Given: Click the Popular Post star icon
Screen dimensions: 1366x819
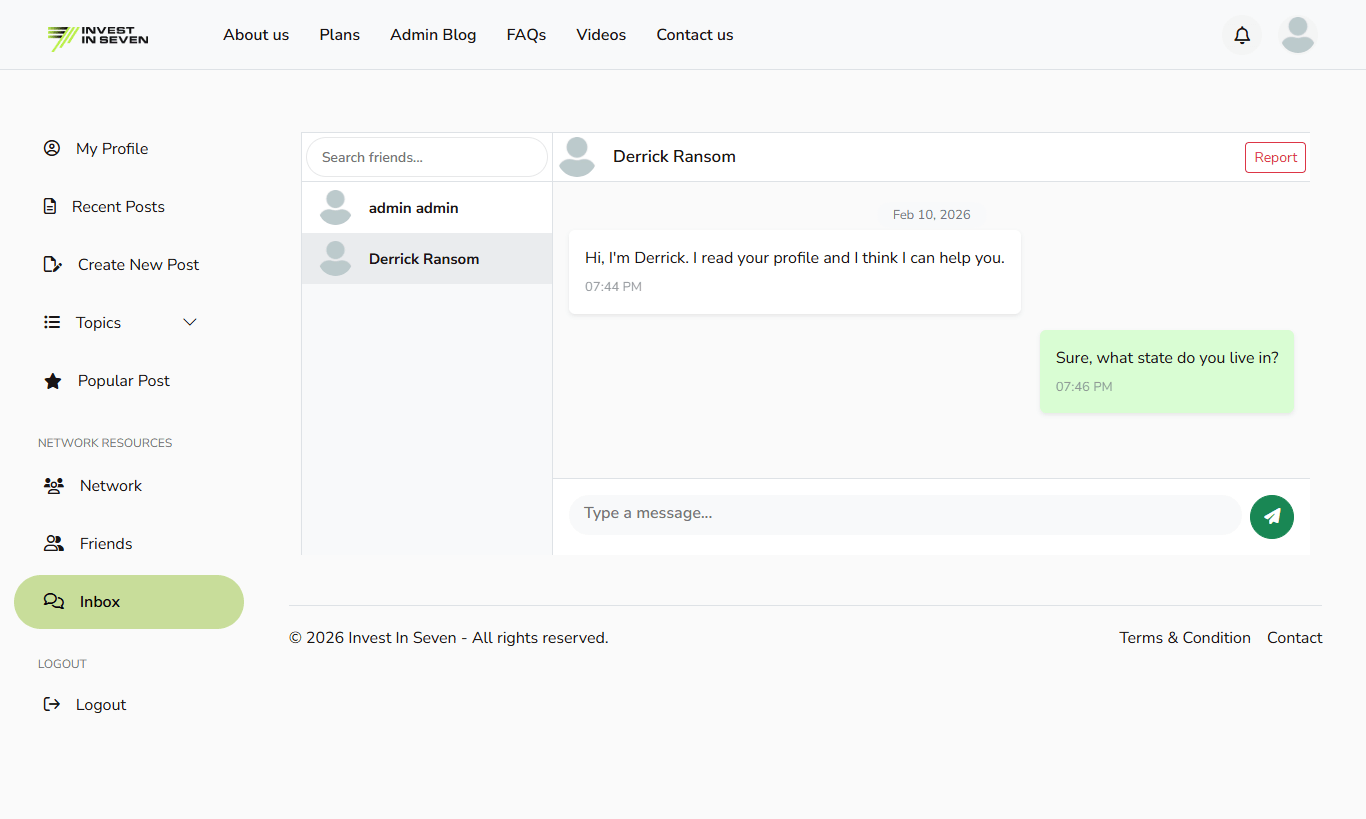Looking at the screenshot, I should pos(53,381).
